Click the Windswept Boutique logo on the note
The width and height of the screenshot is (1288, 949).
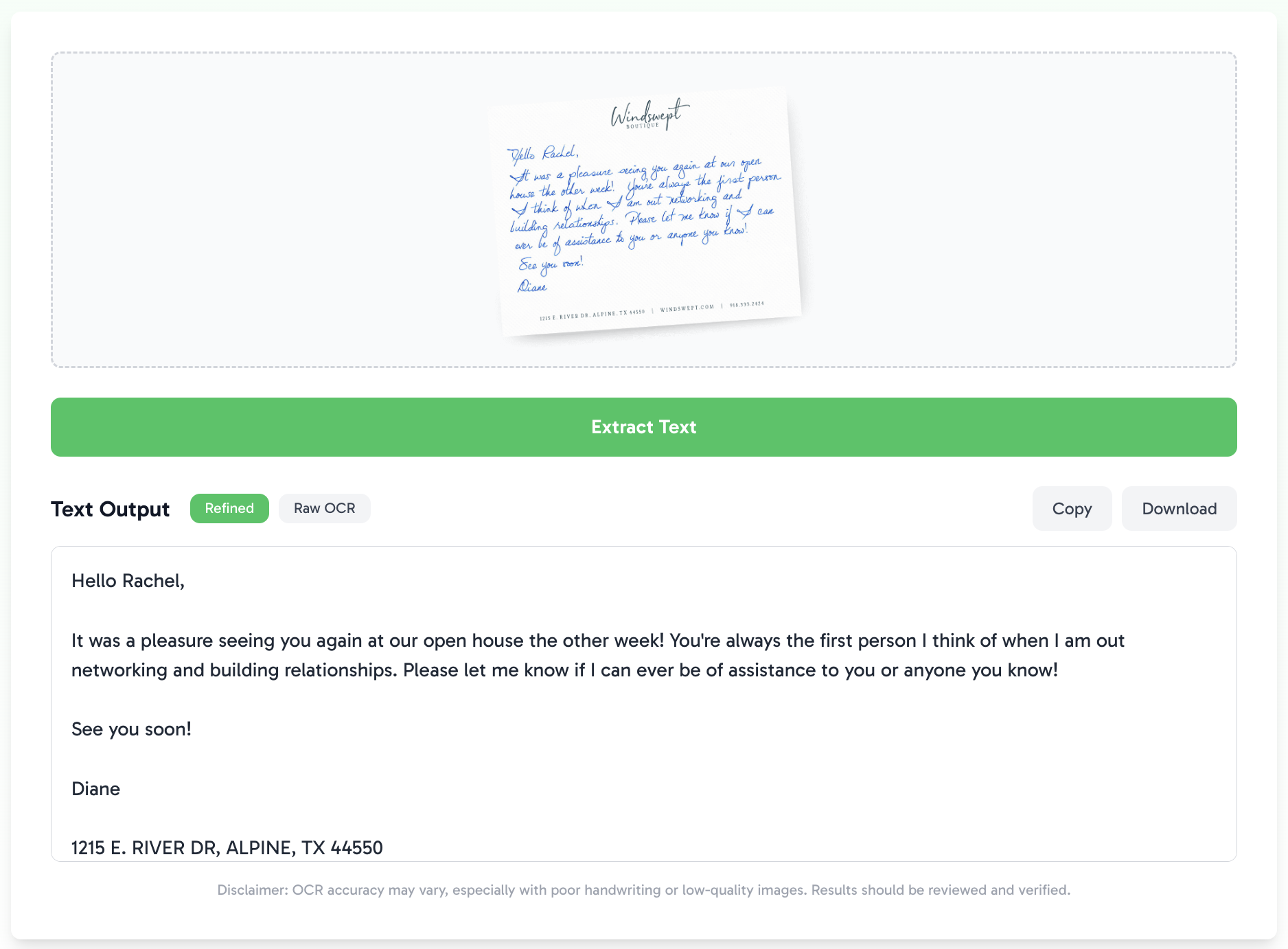tap(649, 117)
